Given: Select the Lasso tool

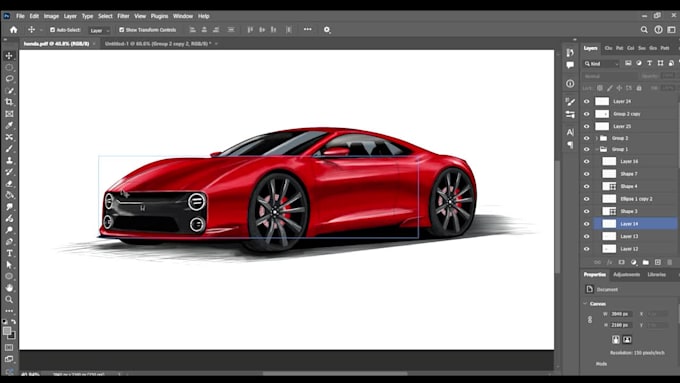Looking at the screenshot, I should [9, 79].
